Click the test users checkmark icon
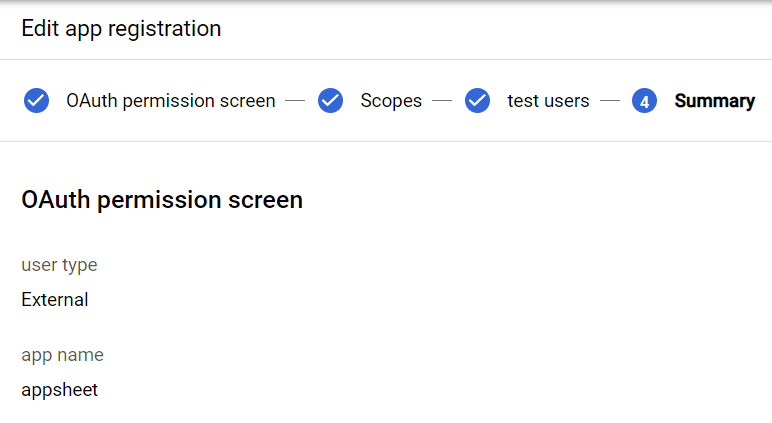This screenshot has height=423, width=772. [478, 100]
